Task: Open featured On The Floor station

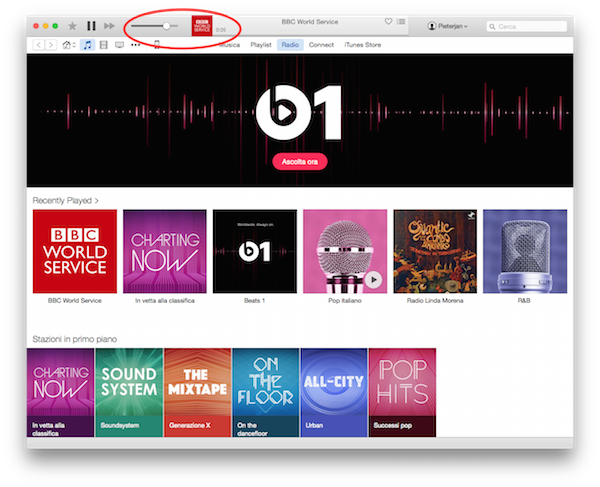Action: [x=266, y=393]
